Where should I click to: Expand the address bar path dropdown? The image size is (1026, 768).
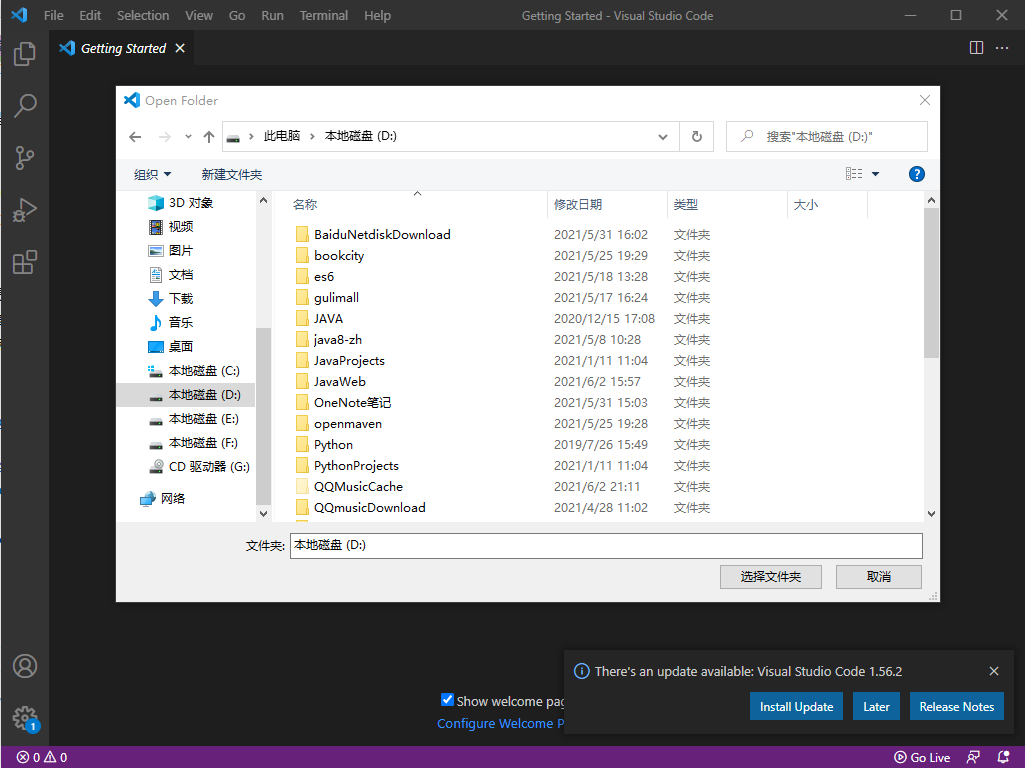[x=663, y=137]
